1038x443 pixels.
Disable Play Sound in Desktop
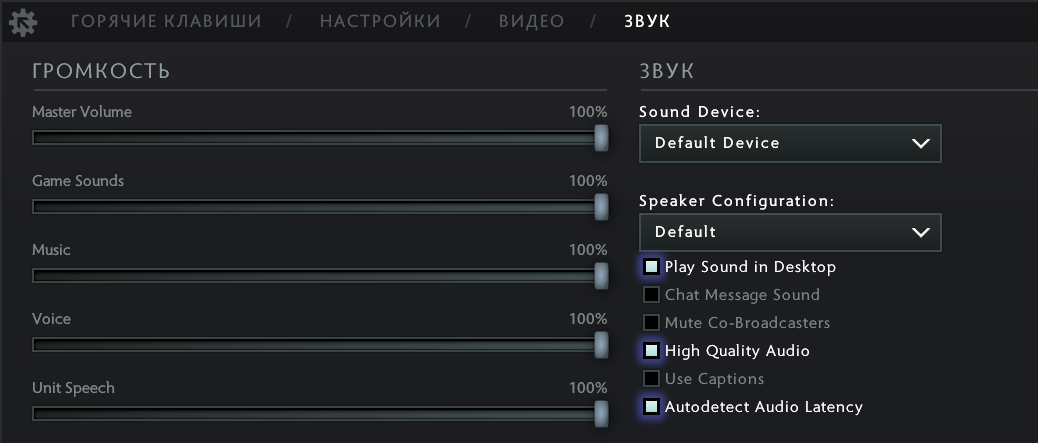point(651,267)
